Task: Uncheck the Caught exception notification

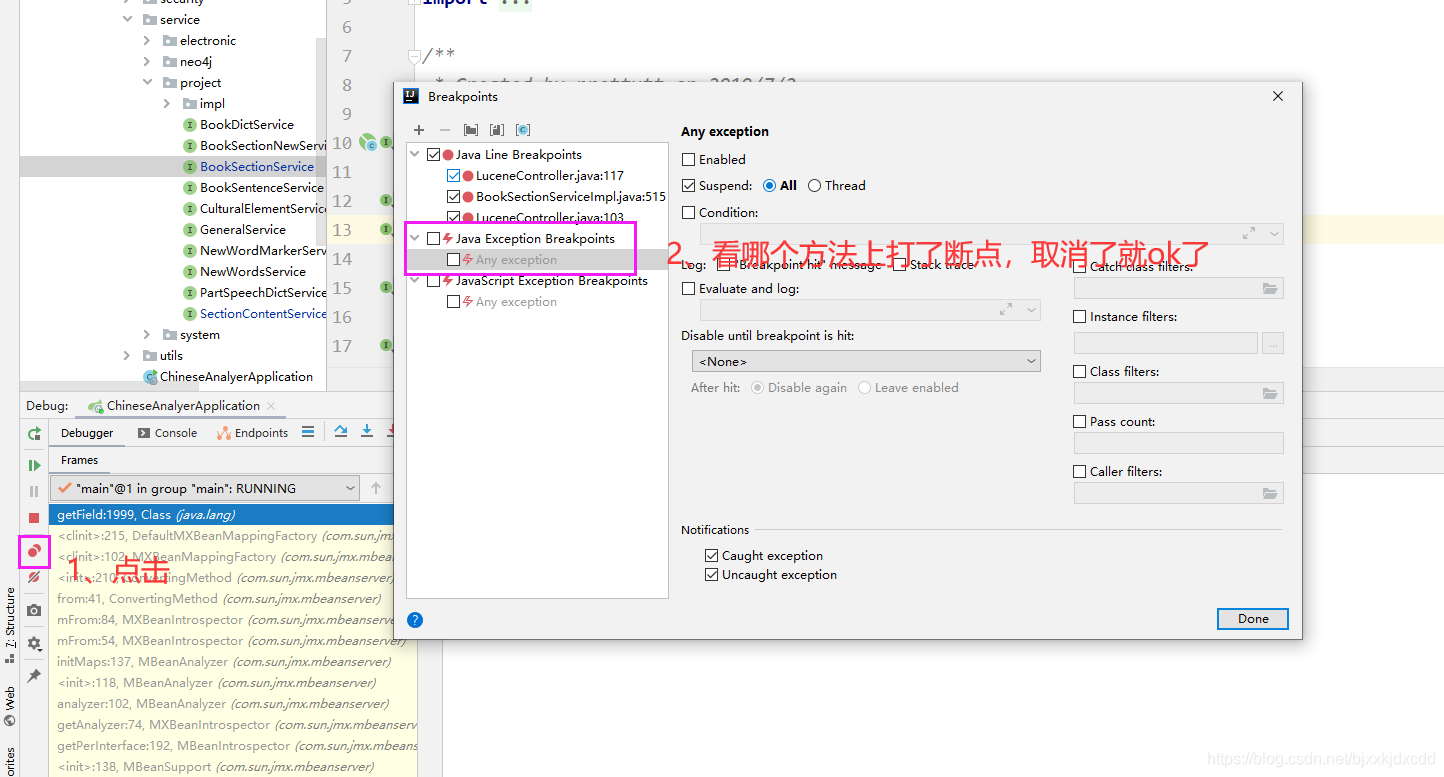Action: coord(711,555)
